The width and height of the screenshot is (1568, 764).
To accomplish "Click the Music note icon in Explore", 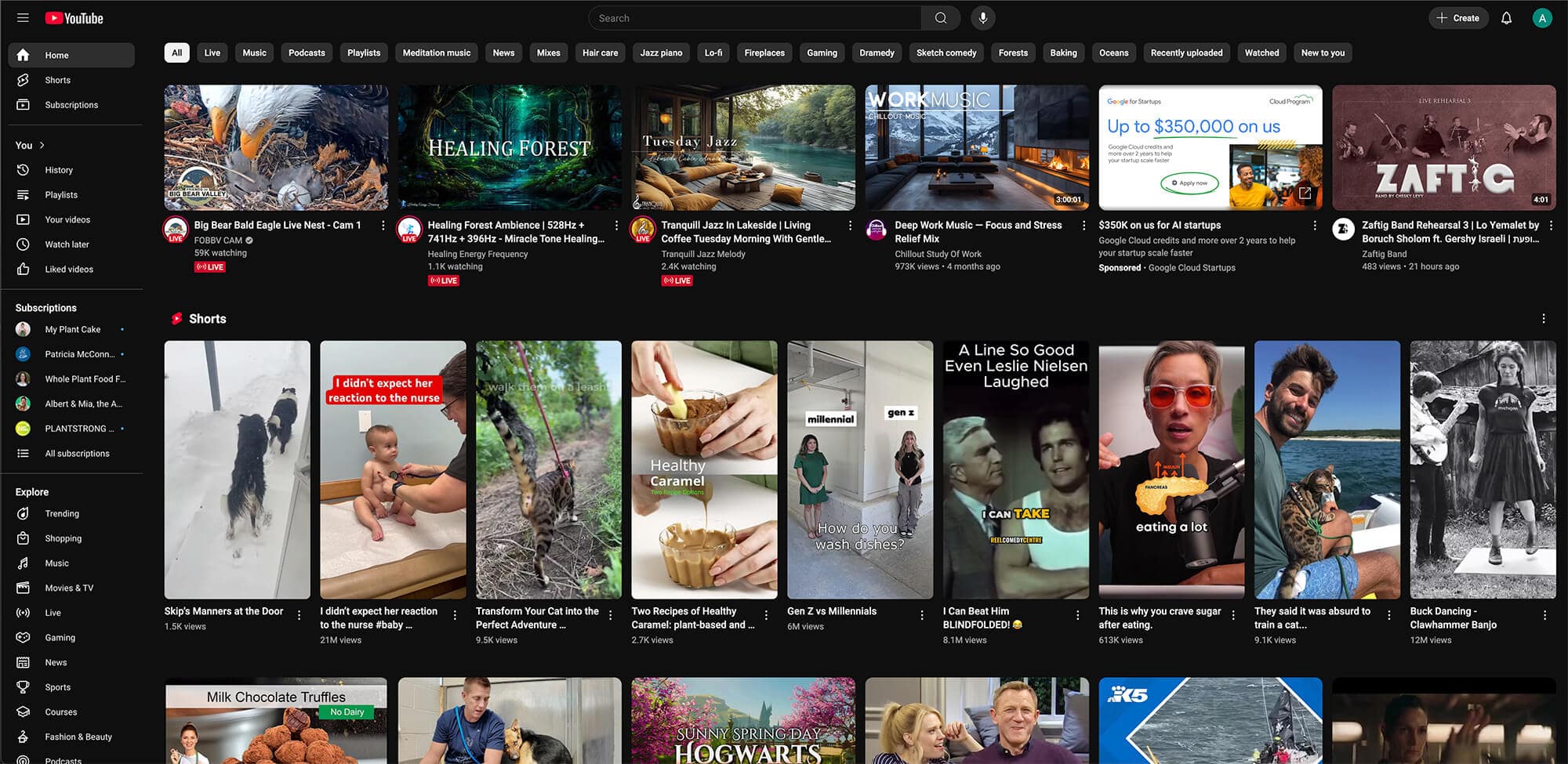I will pyautogui.click(x=23, y=563).
